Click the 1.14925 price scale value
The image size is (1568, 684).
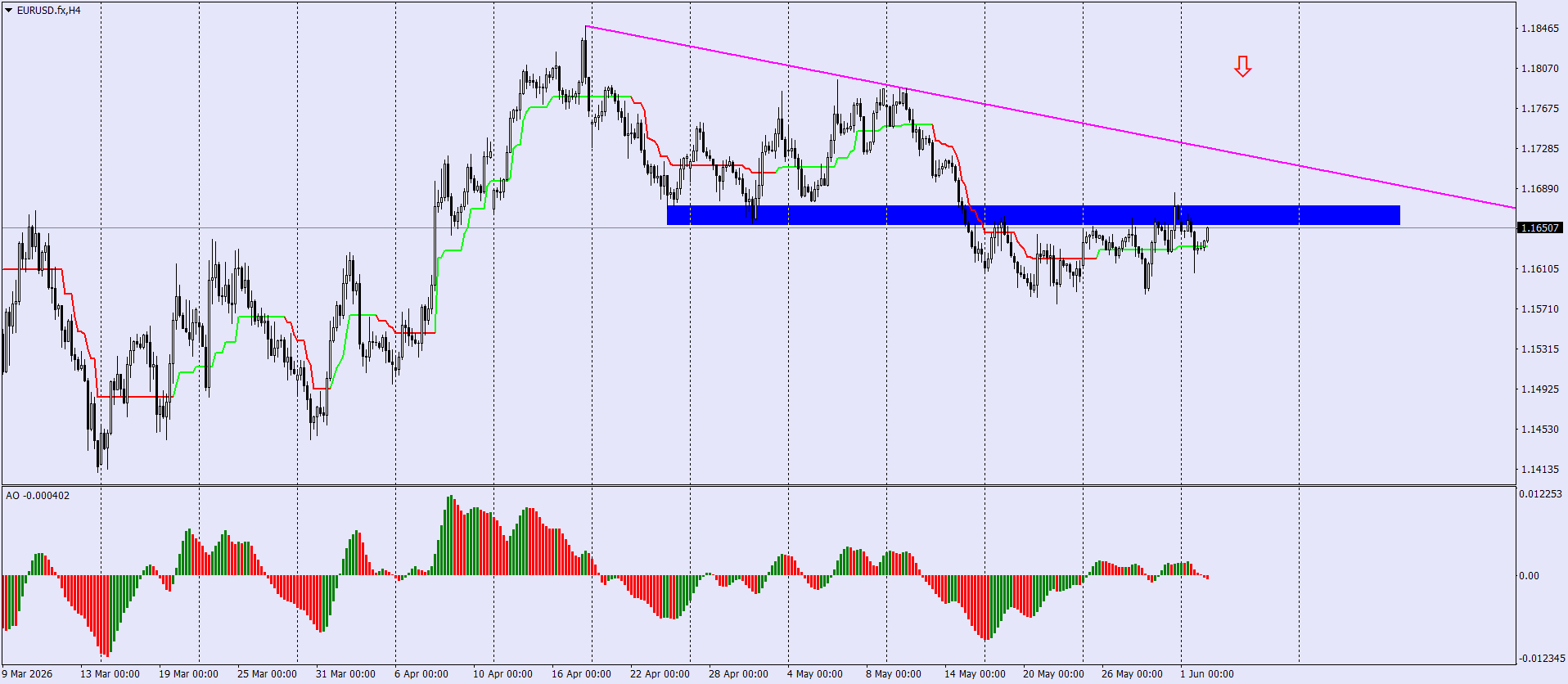[1539, 389]
